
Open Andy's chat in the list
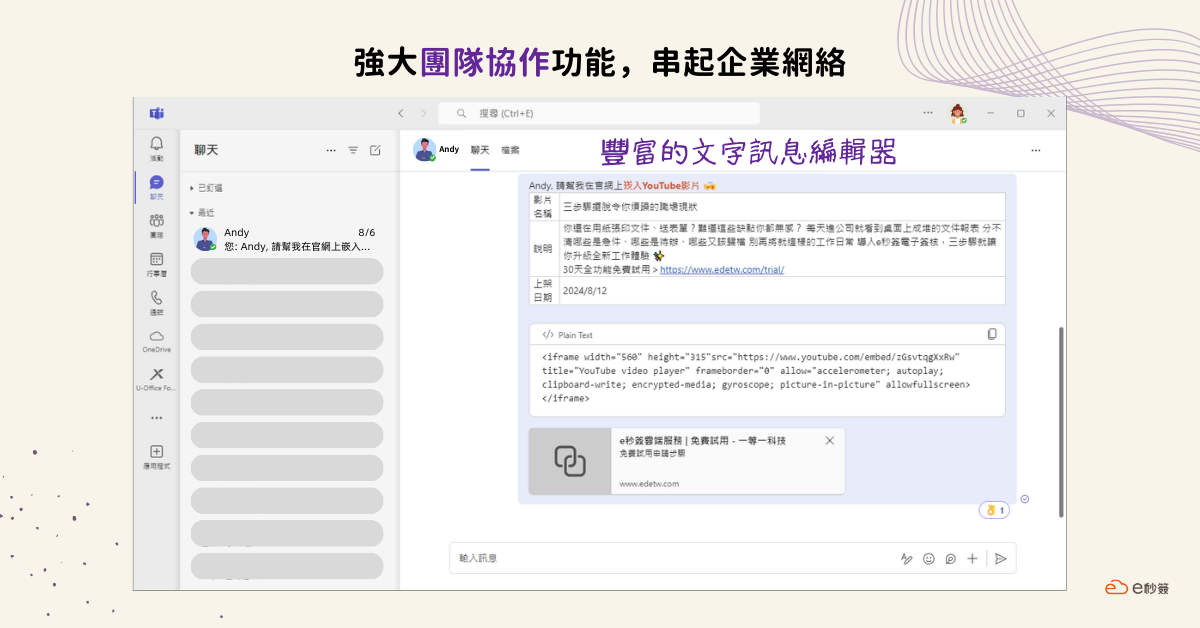[287, 239]
